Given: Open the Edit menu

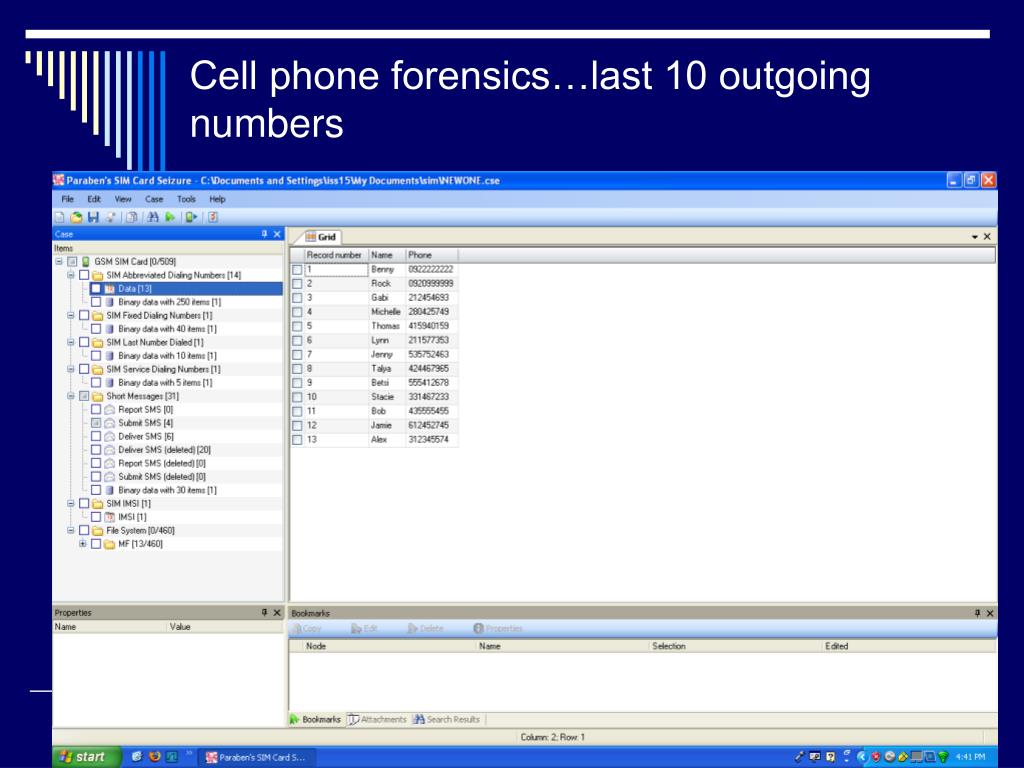Looking at the screenshot, I should 94,199.
